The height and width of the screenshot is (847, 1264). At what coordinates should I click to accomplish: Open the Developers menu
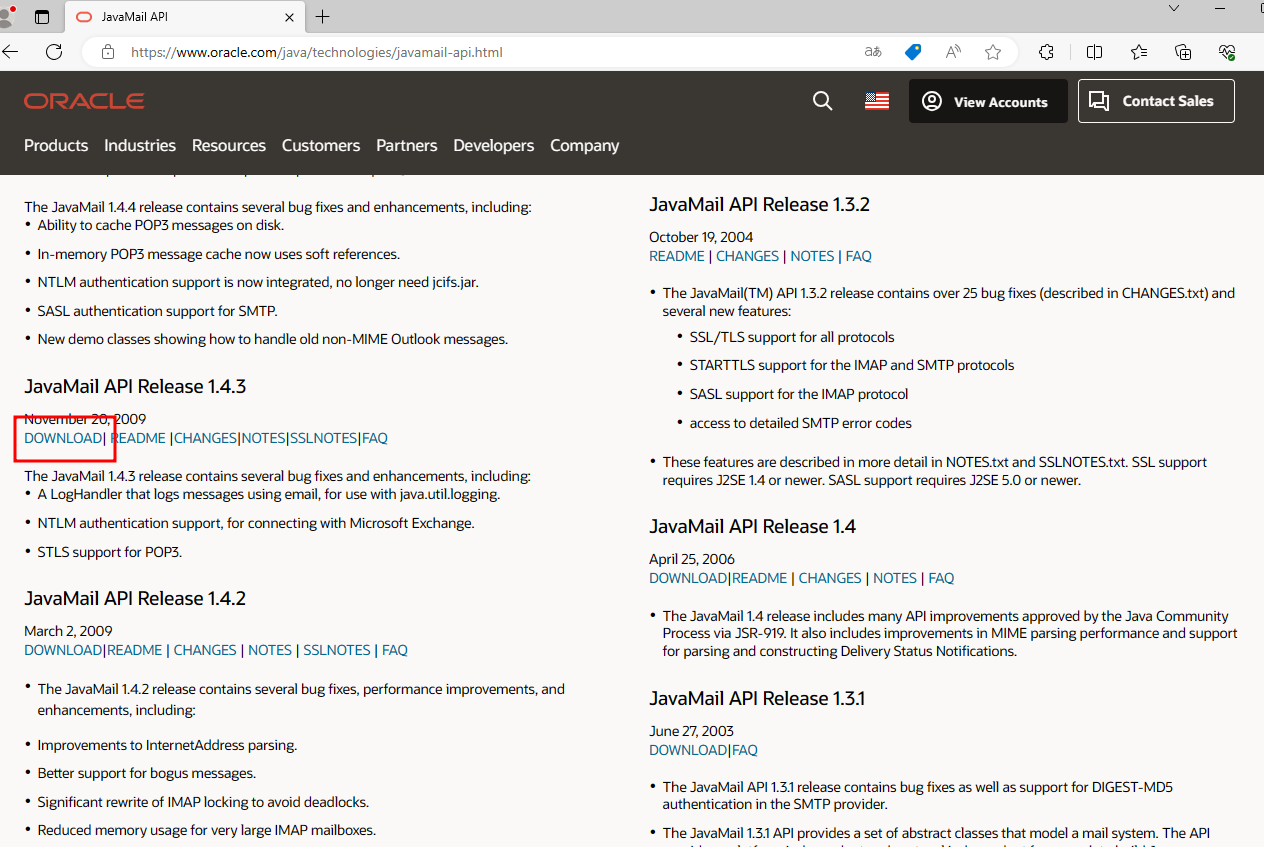[x=494, y=145]
